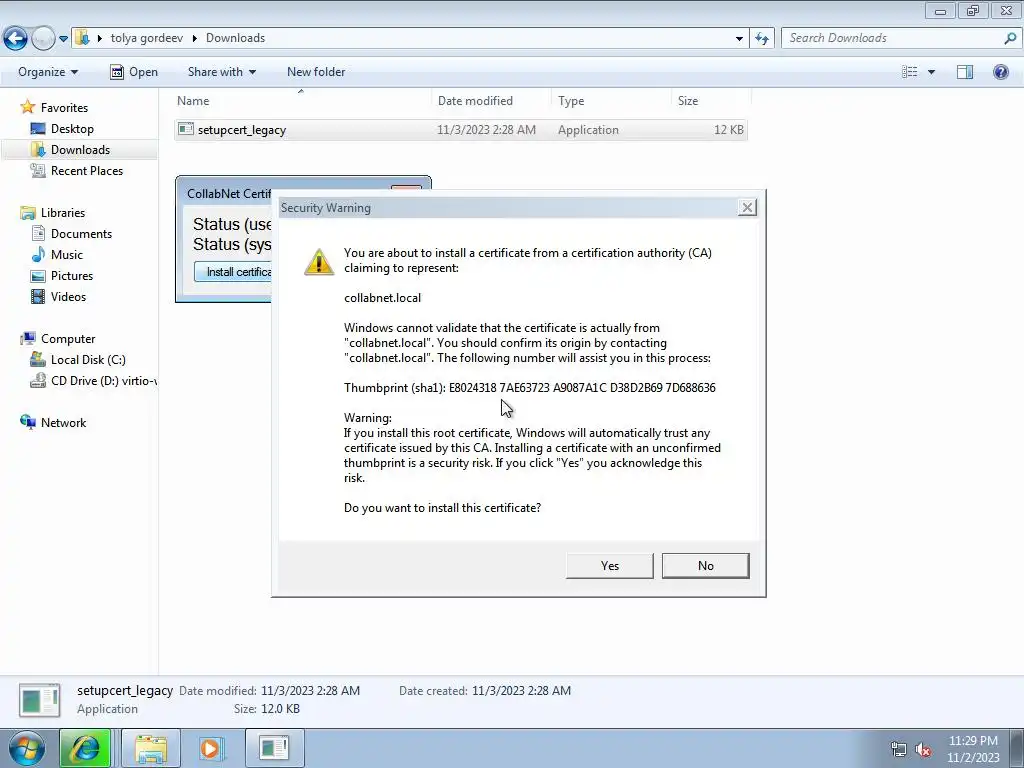Expand the view options dropdown arrow
Image resolution: width=1024 pixels, height=768 pixels.
pyautogui.click(x=931, y=72)
